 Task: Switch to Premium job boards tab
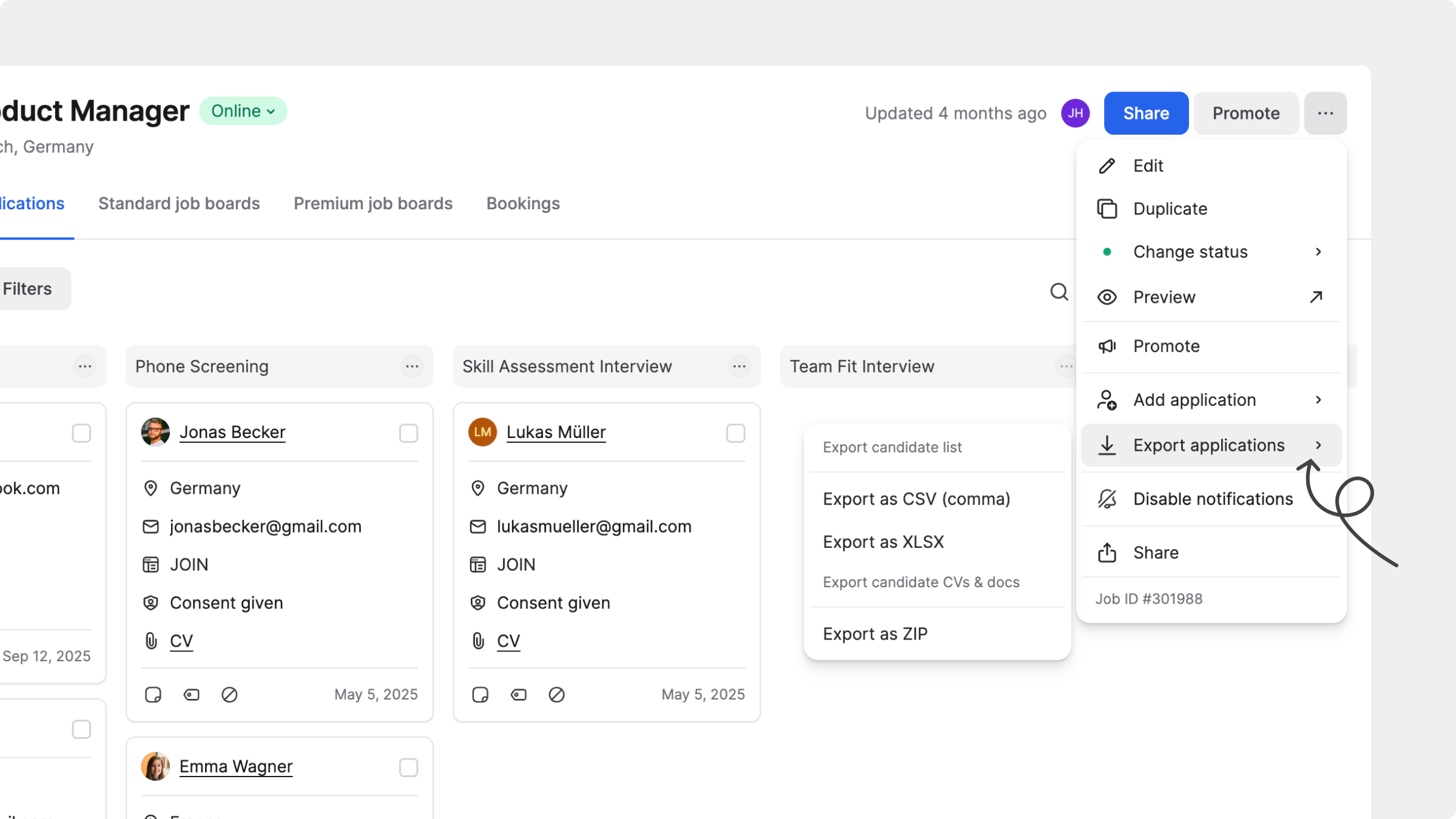click(x=372, y=203)
